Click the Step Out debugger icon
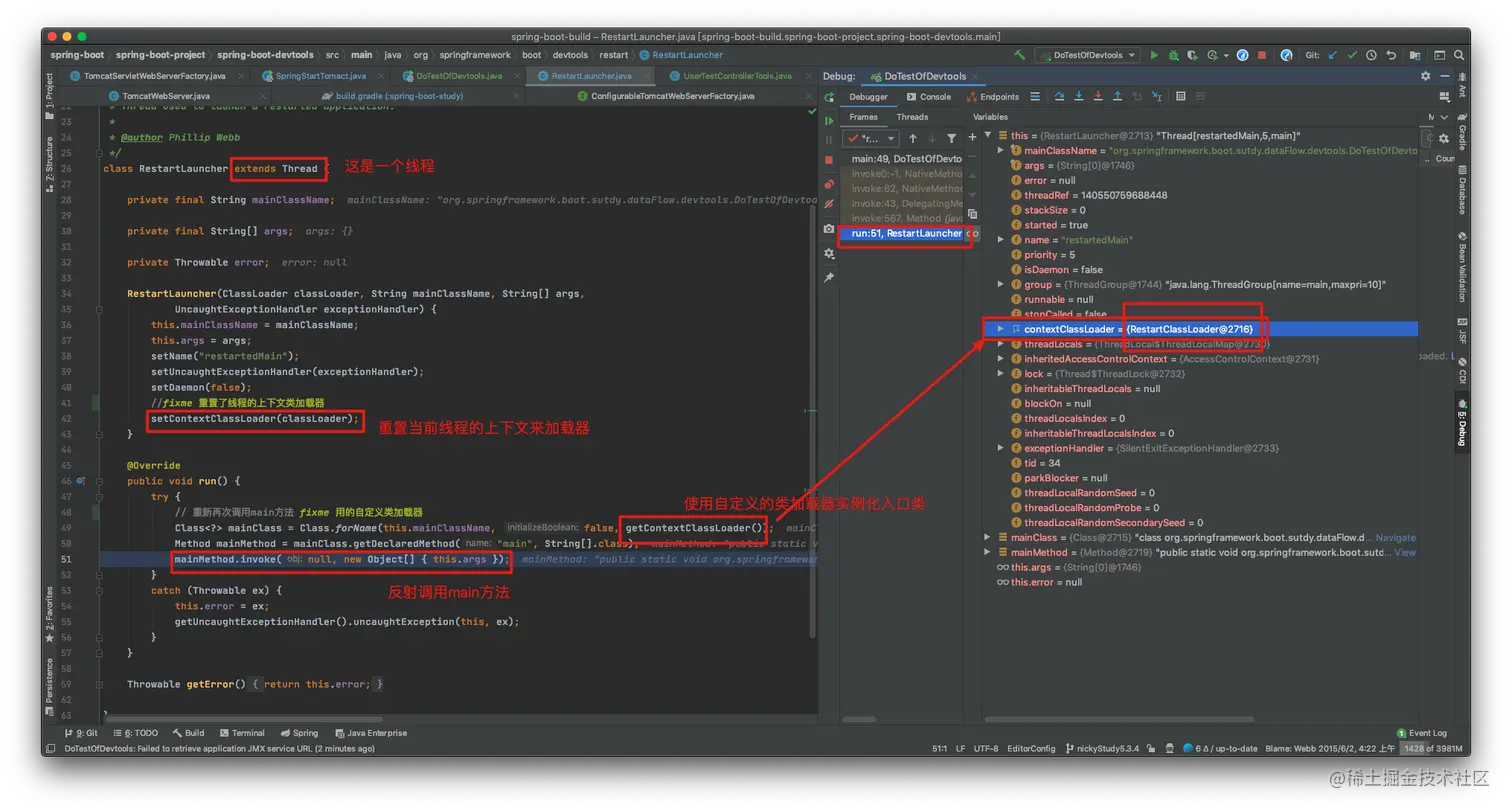 1117,96
